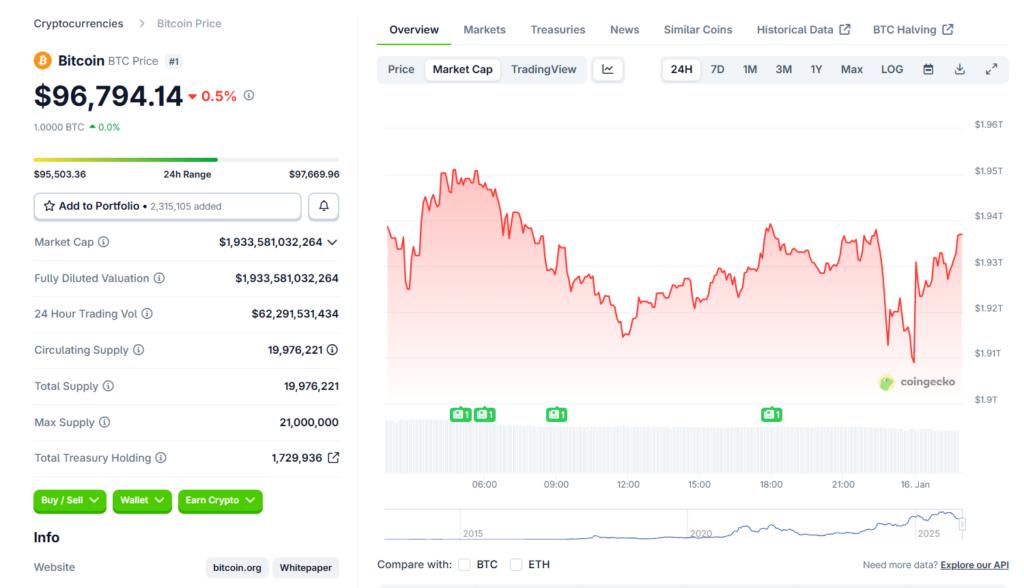This screenshot has width=1024, height=588.
Task: Toggle the LOG scale option
Action: tap(891, 69)
